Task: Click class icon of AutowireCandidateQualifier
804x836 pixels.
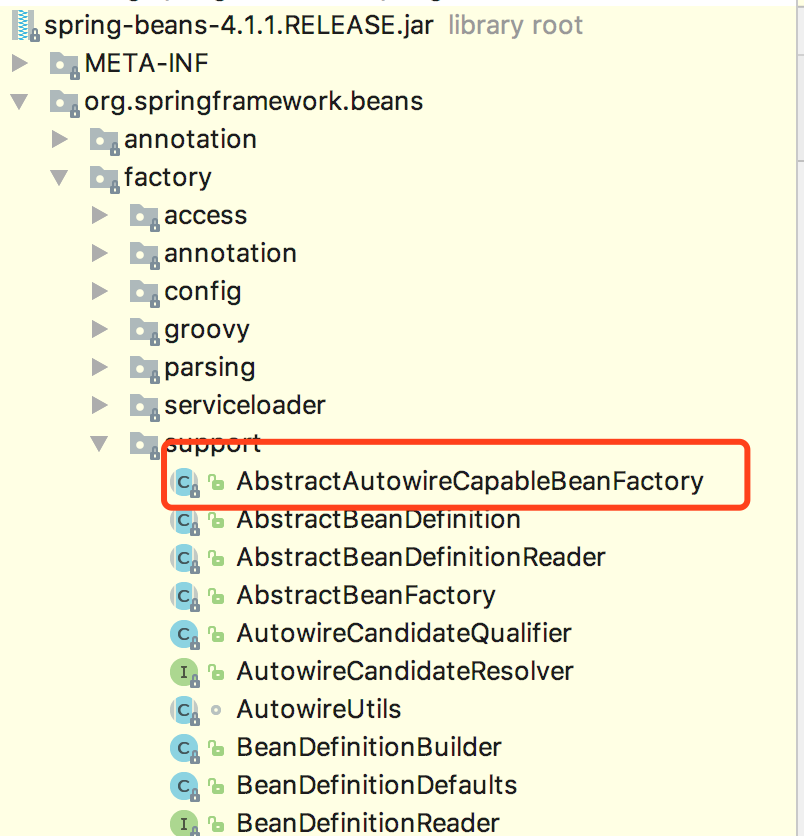Action: tap(184, 634)
